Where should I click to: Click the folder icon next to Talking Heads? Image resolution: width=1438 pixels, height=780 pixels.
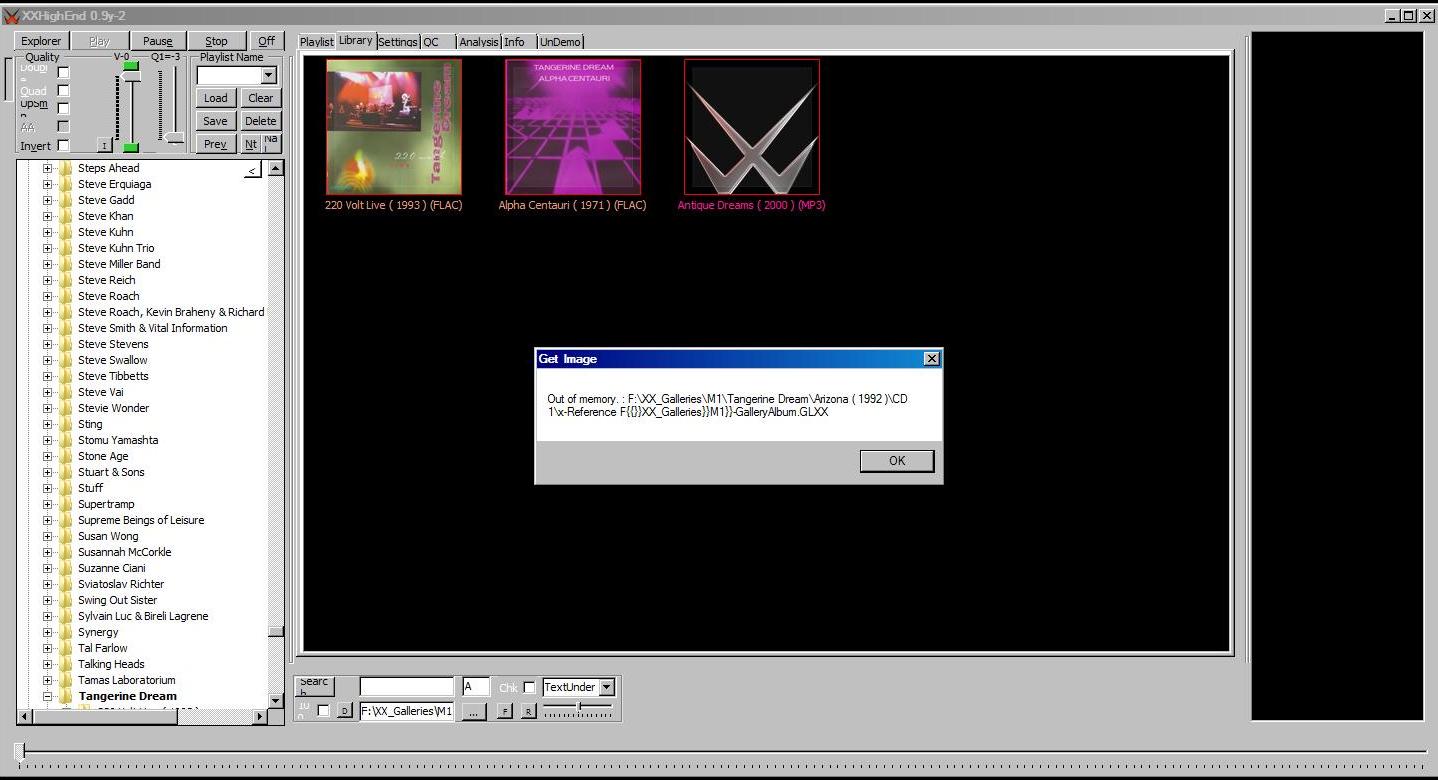[x=66, y=664]
